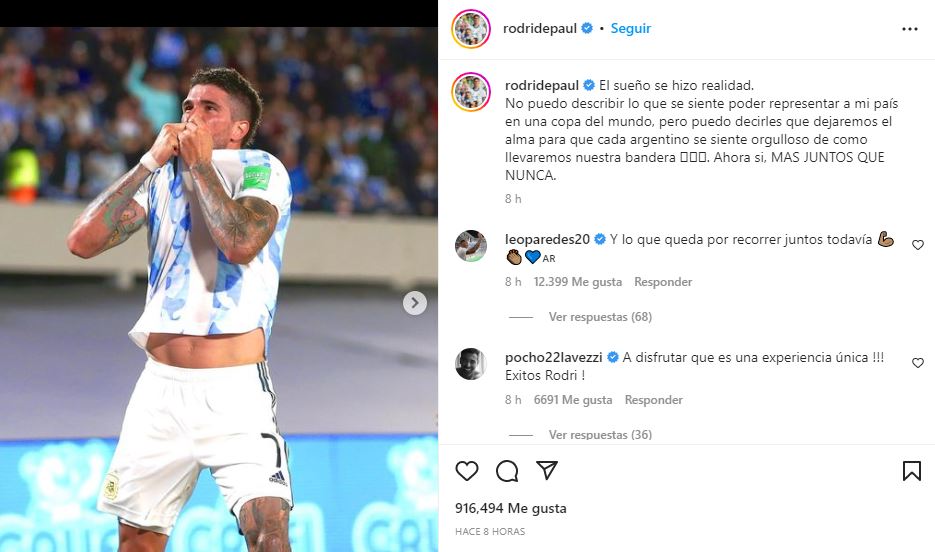This screenshot has height=552, width=935.
Task: Like pocho22lavezzi's comment heart
Action: 918,363
